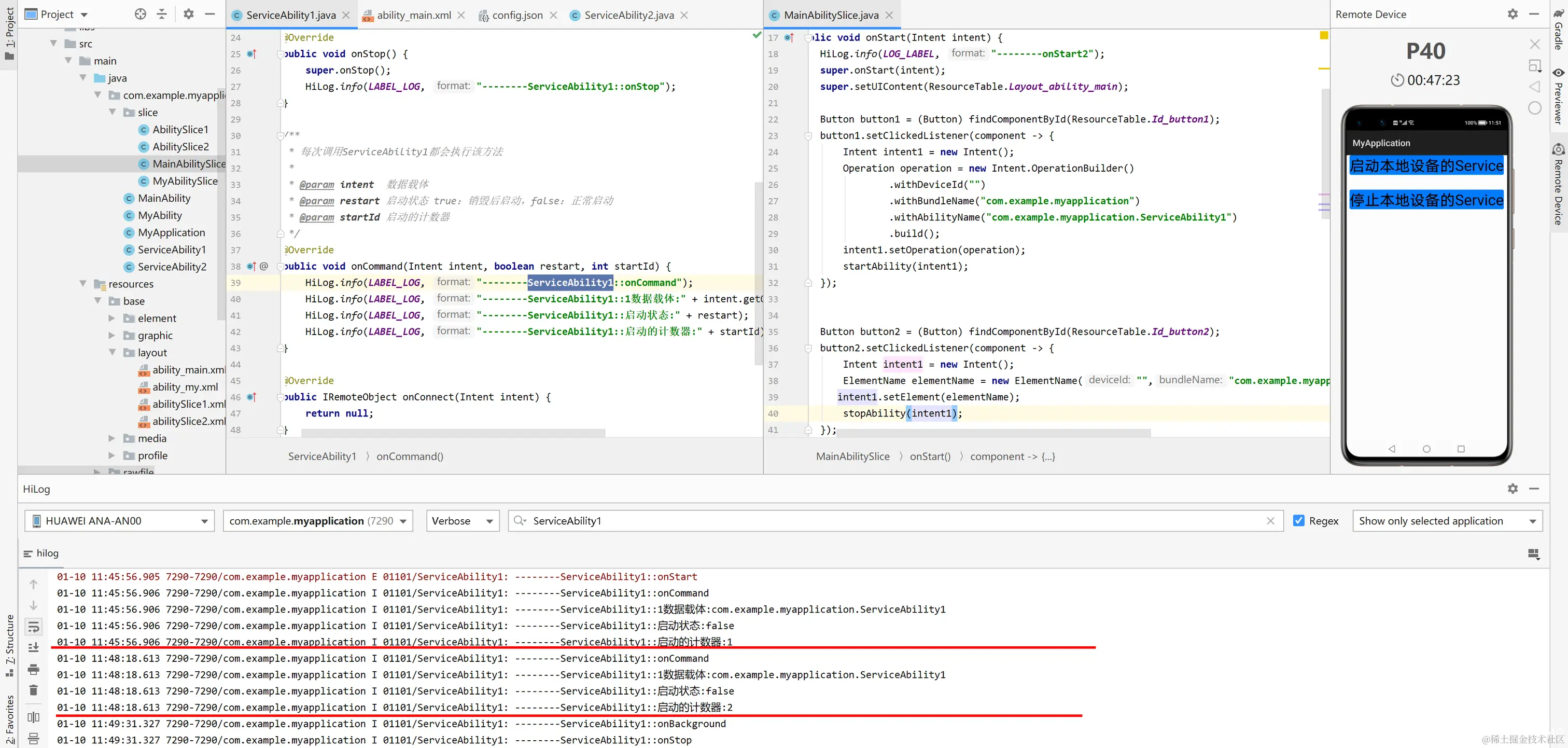Open Project panel settings gear
This screenshot has width=1568, height=748.
pyautogui.click(x=189, y=14)
